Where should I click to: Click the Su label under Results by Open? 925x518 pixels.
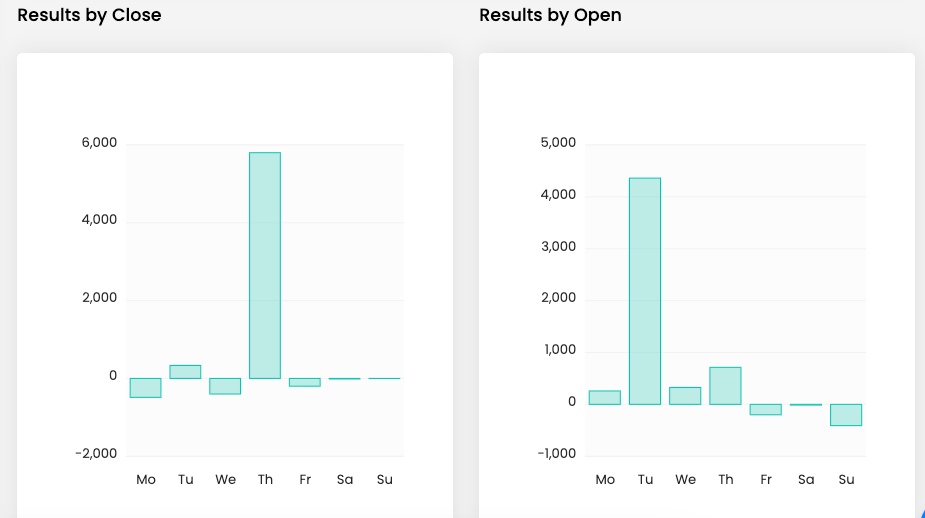tap(846, 480)
